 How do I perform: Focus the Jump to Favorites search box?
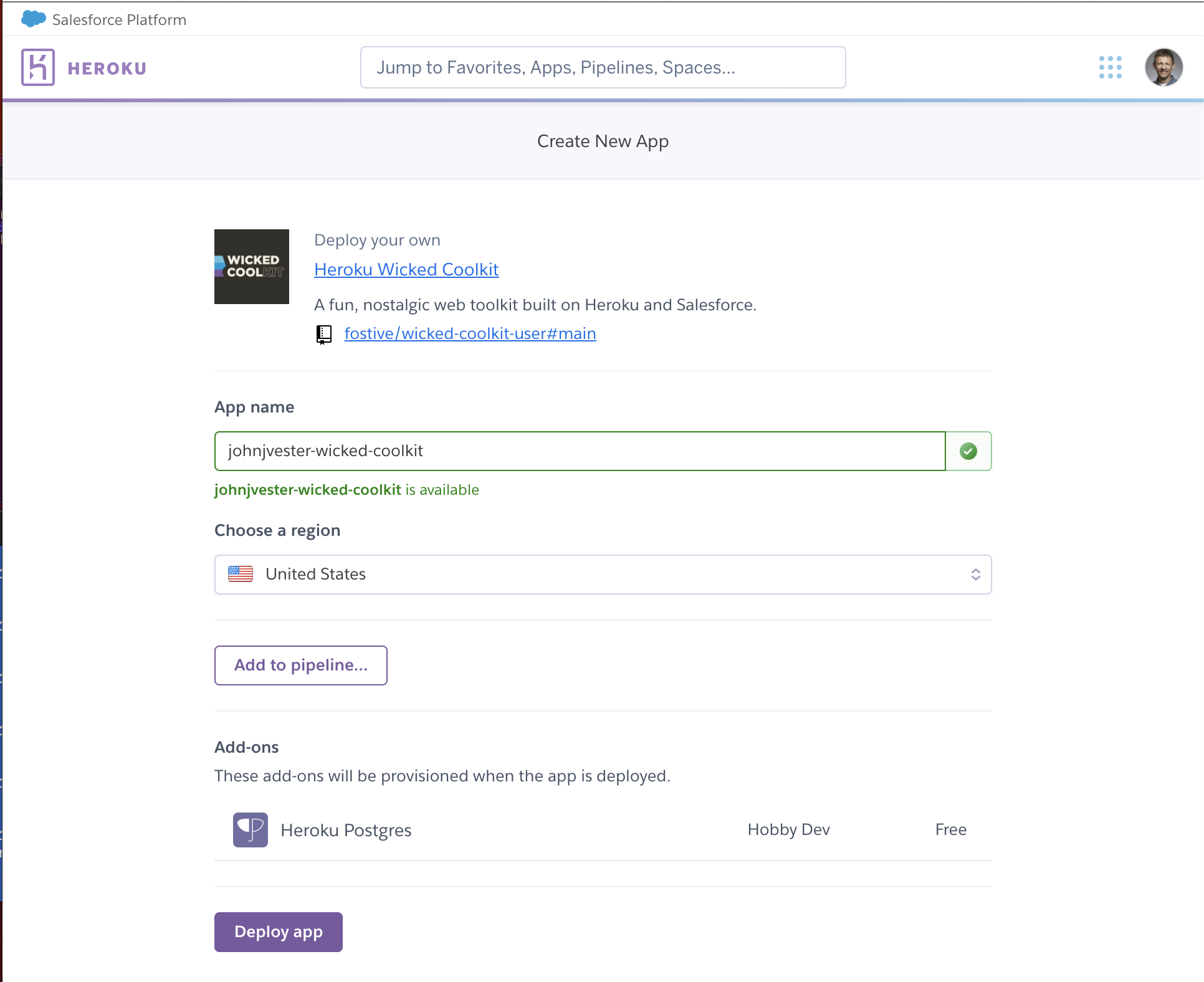603,67
